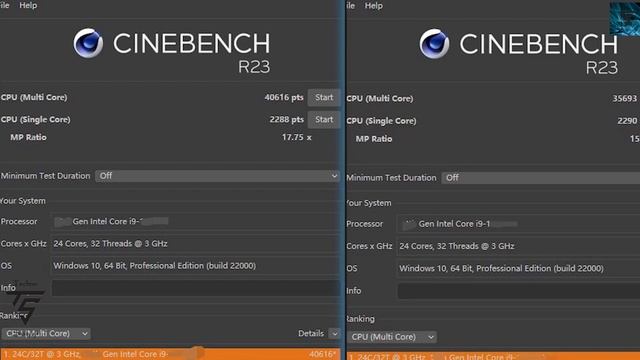Image resolution: width=640 pixels, height=360 pixels.
Task: Click the left Cinebench logo sphere icon
Action: point(88,43)
